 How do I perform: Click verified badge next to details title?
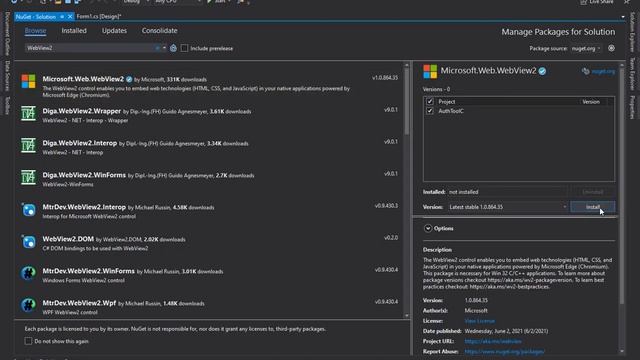tap(542, 71)
